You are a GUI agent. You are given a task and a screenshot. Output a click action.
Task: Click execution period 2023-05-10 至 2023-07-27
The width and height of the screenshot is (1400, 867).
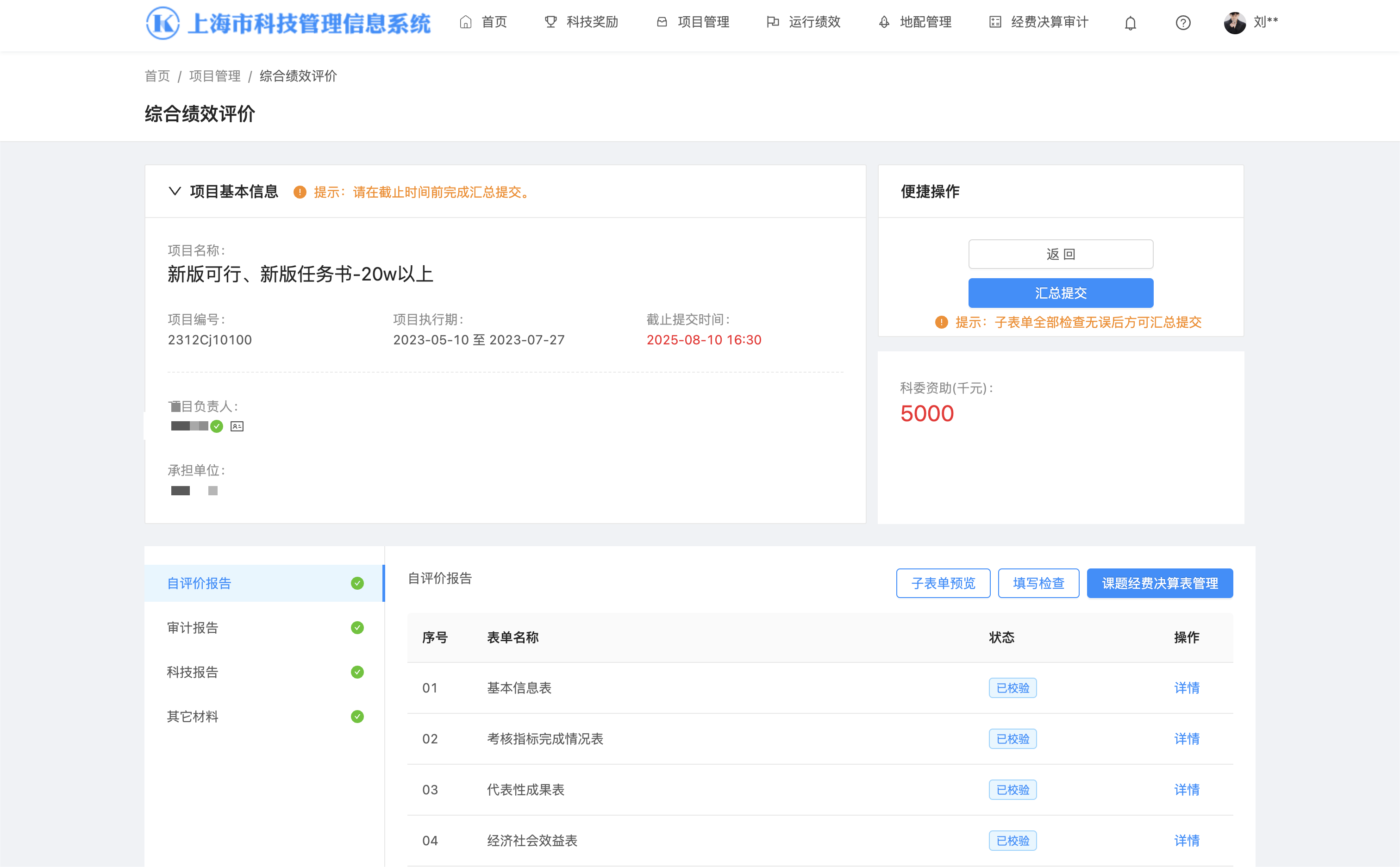479,340
